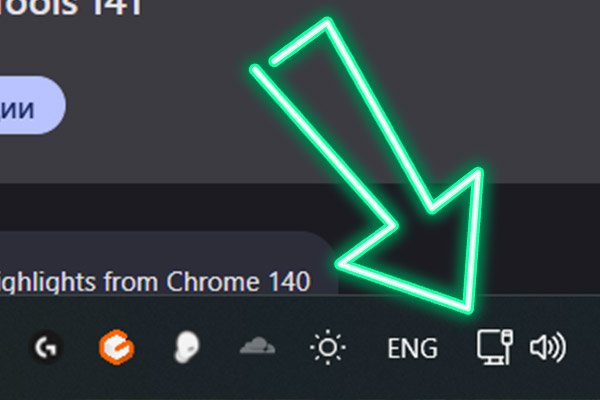Image resolution: width=600 pixels, height=400 pixels.
Task: Click the Tools 141 heading text
Action: point(71,8)
